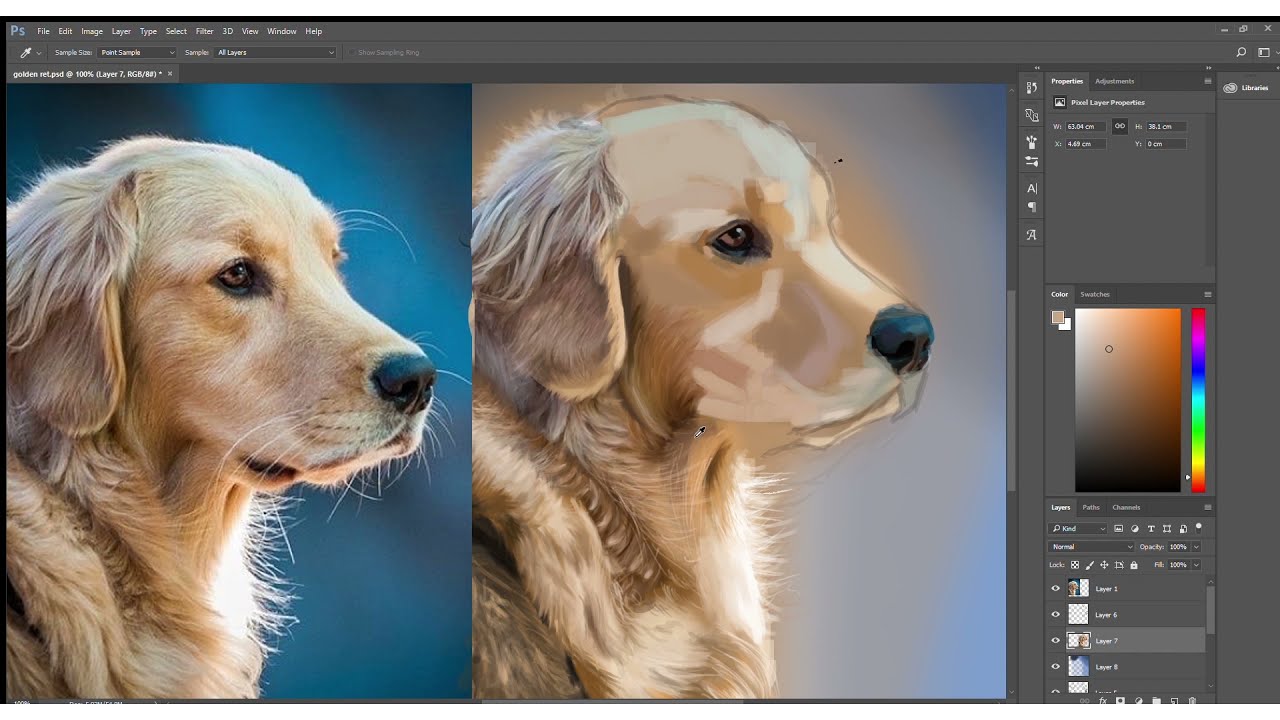Open the layer filter Kind dropdown
This screenshot has height=720, width=1280.
click(1078, 528)
